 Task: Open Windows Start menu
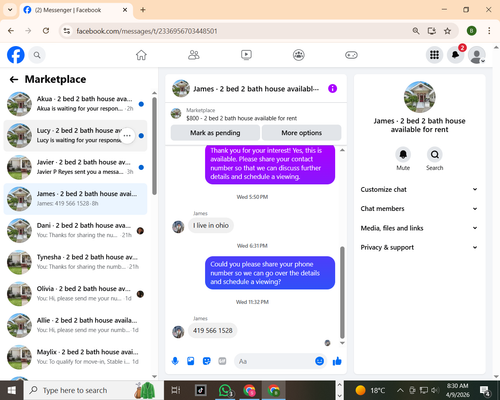tap(12, 390)
